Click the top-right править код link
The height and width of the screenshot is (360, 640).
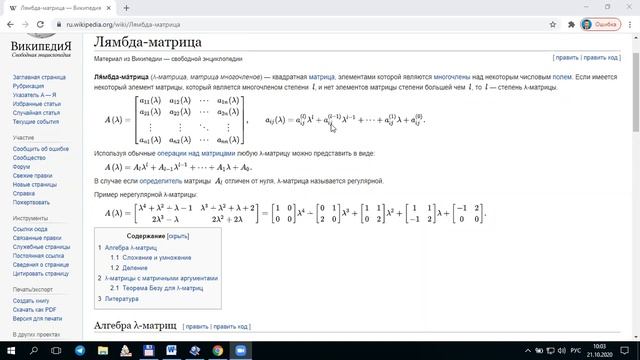600,58
